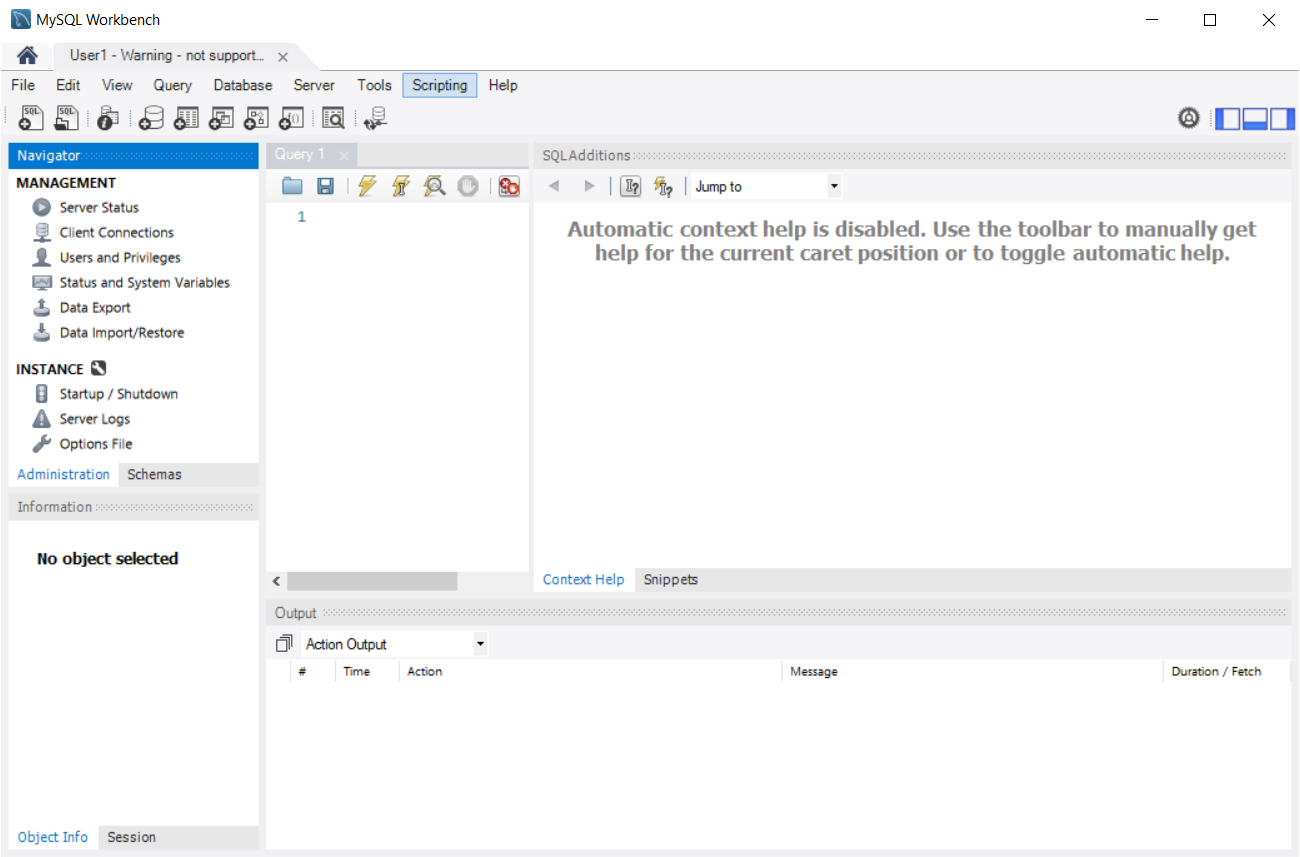Open script file in Query editor
1300x857 pixels.
pos(292,186)
